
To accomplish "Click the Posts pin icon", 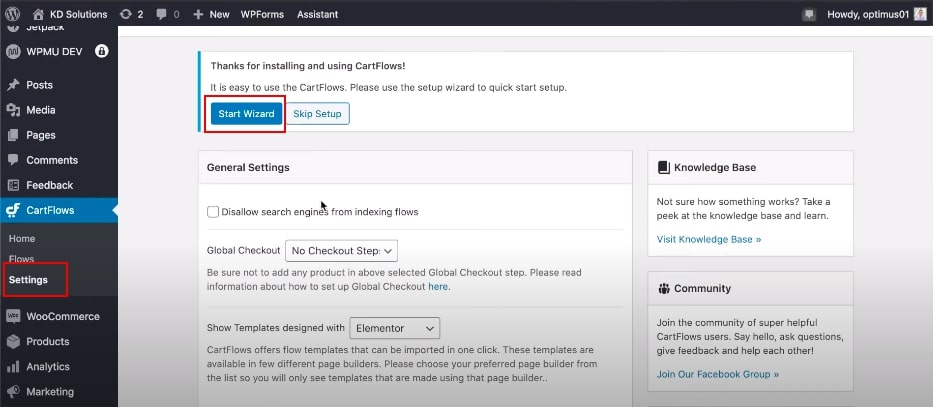I will pyautogui.click(x=13, y=85).
